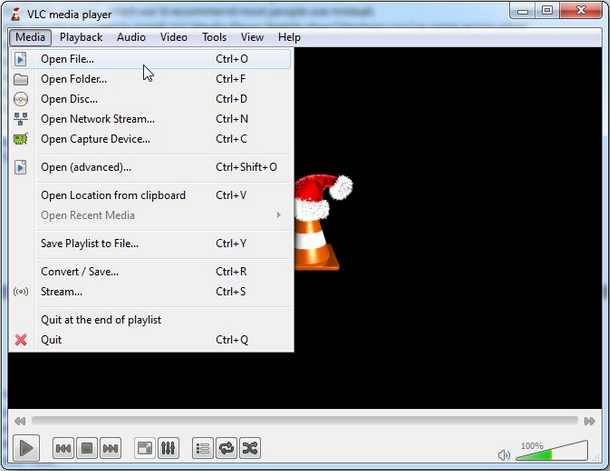Click the Open (advanced) icon

pyautogui.click(x=21, y=167)
